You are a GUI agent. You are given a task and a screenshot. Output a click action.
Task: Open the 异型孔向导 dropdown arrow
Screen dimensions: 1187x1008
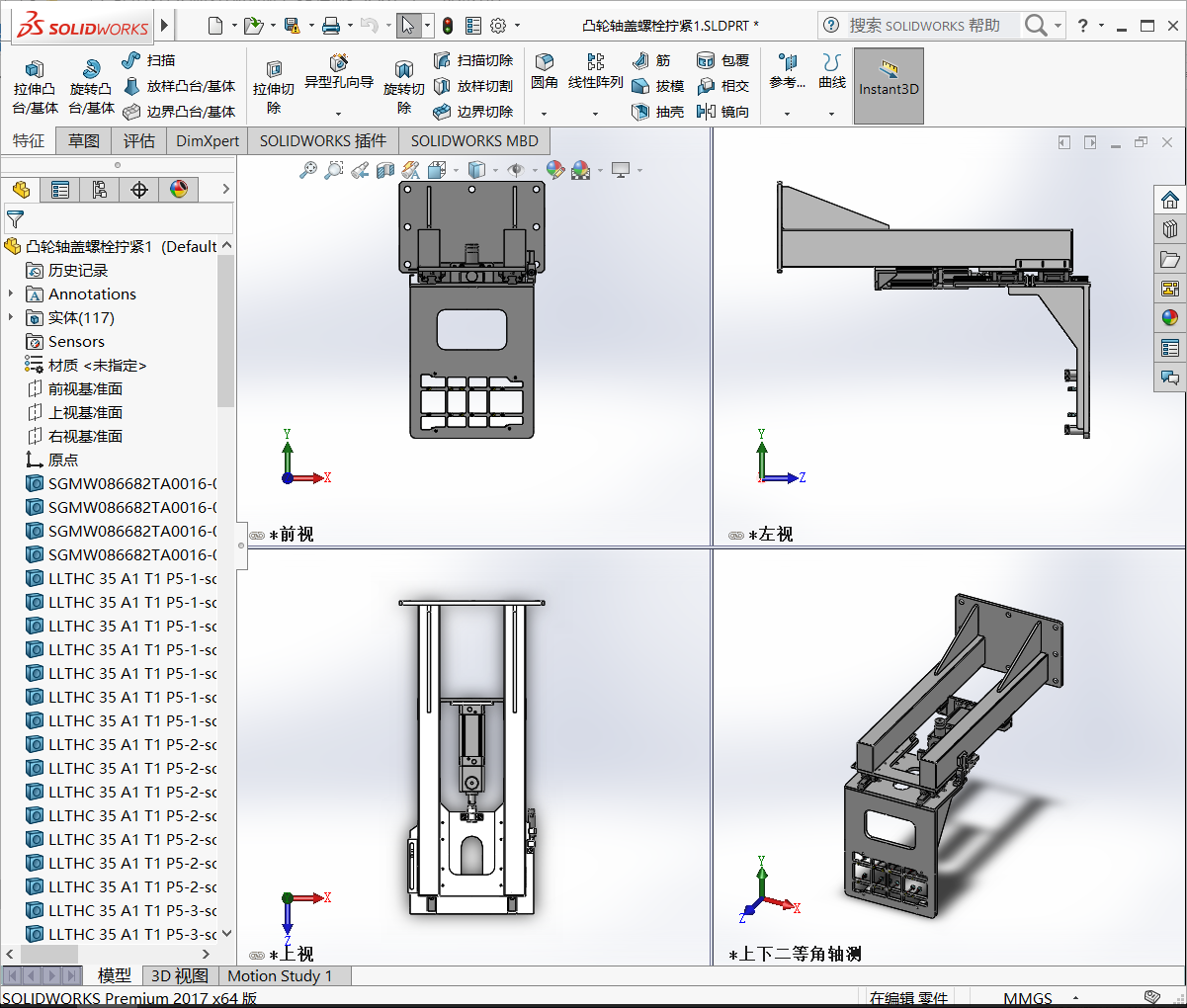(x=338, y=114)
